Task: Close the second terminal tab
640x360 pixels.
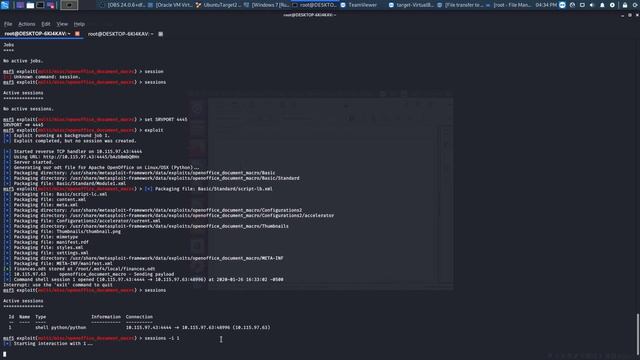Action: [x=160, y=34]
